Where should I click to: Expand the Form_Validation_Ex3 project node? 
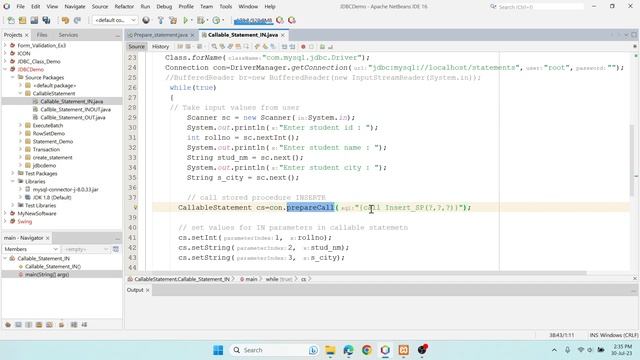point(5,45)
